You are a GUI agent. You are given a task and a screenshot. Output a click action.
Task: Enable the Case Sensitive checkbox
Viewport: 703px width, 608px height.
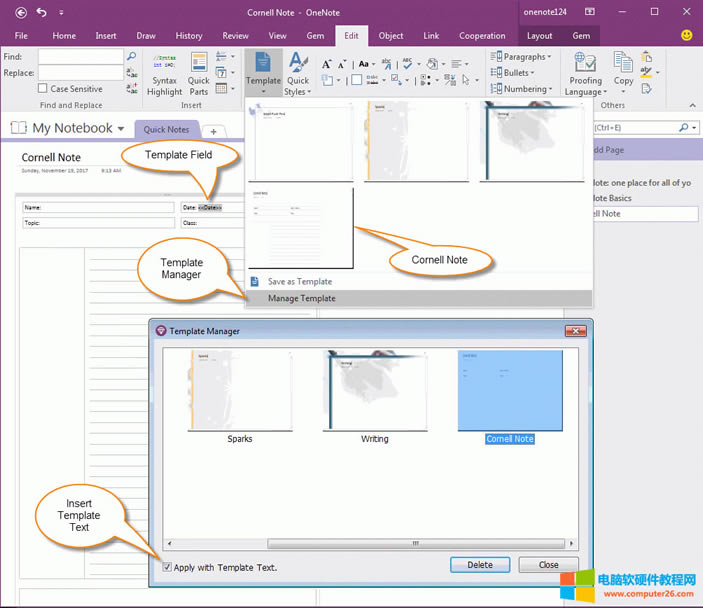tap(43, 89)
